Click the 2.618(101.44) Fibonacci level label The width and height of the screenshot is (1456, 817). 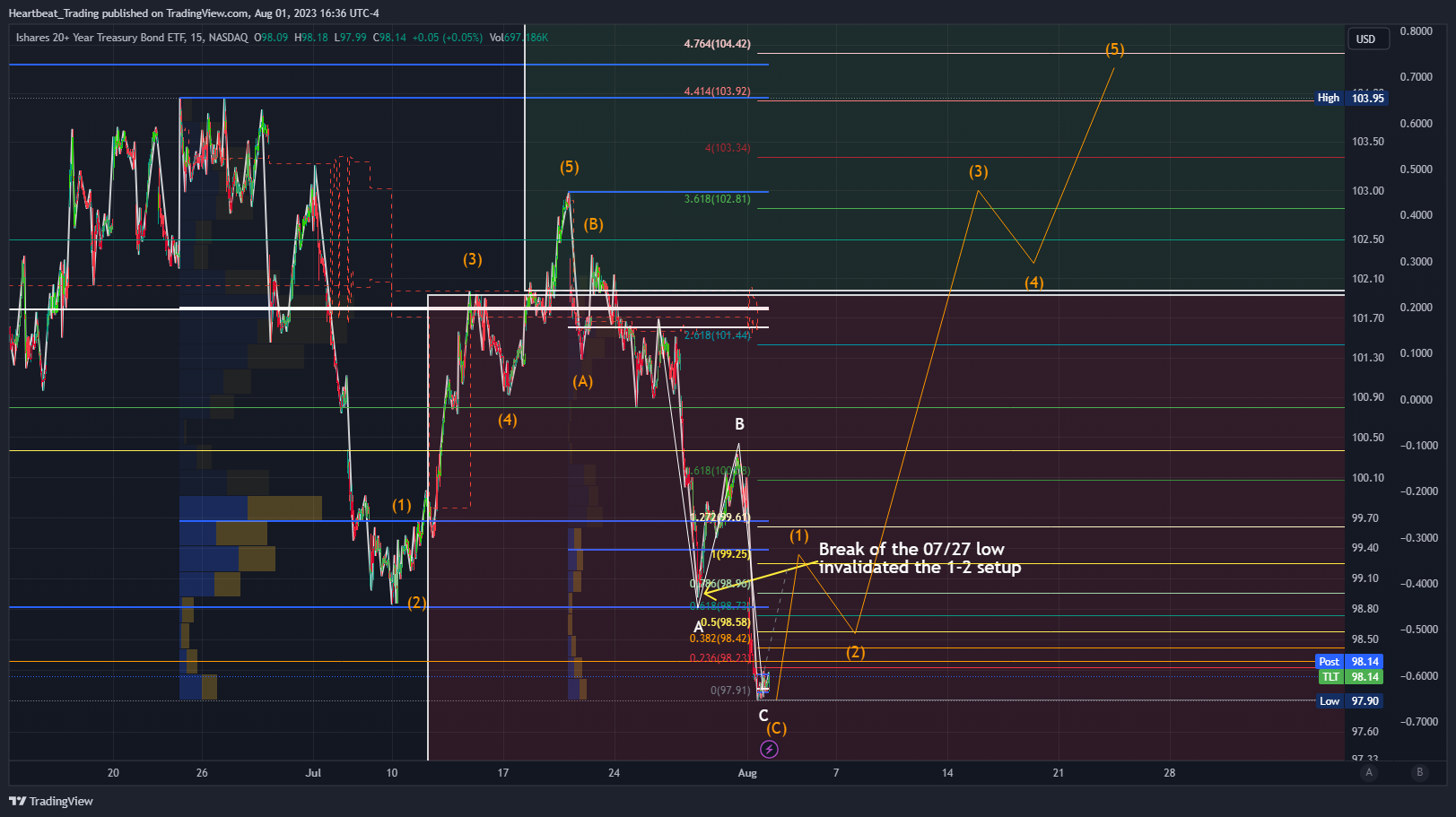(717, 335)
